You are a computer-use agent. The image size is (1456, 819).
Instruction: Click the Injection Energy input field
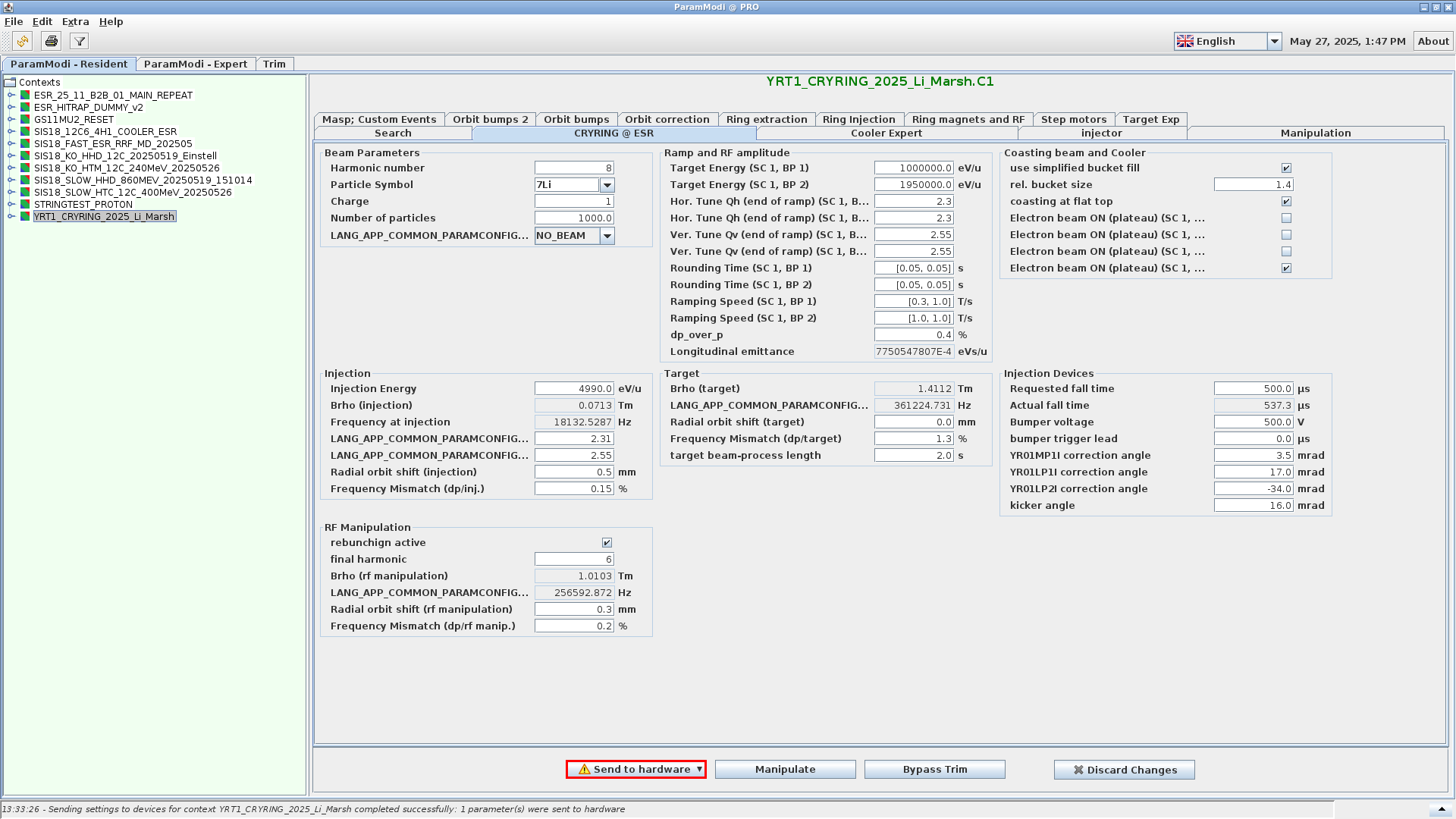pyautogui.click(x=573, y=388)
